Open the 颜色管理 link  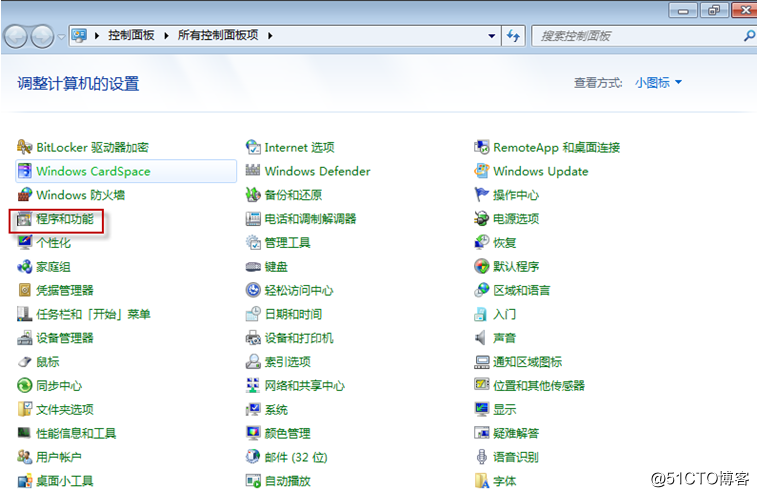point(288,433)
